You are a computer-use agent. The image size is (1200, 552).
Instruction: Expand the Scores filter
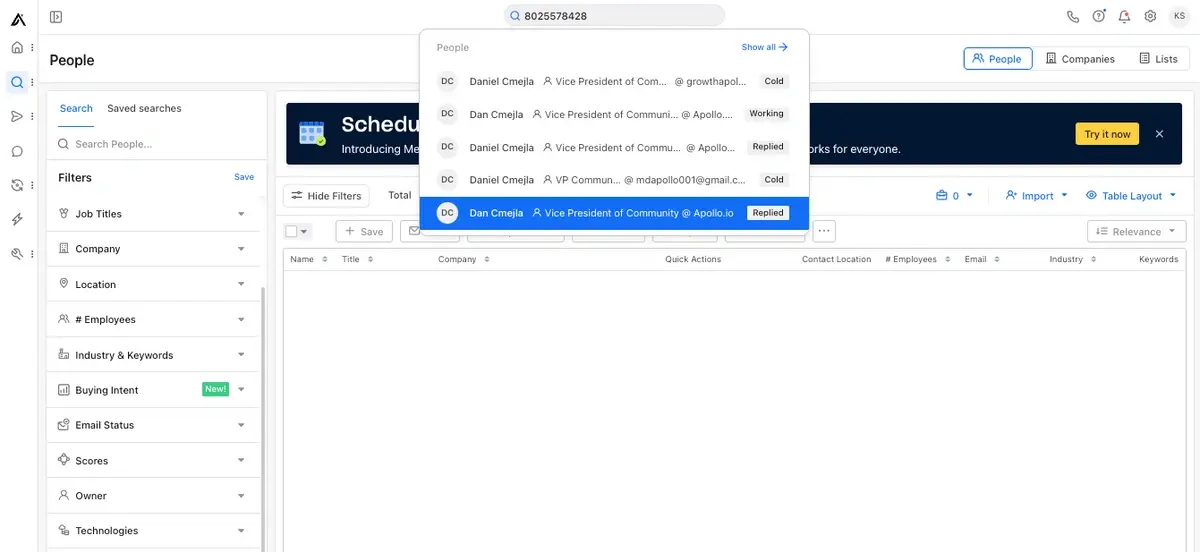pos(155,460)
